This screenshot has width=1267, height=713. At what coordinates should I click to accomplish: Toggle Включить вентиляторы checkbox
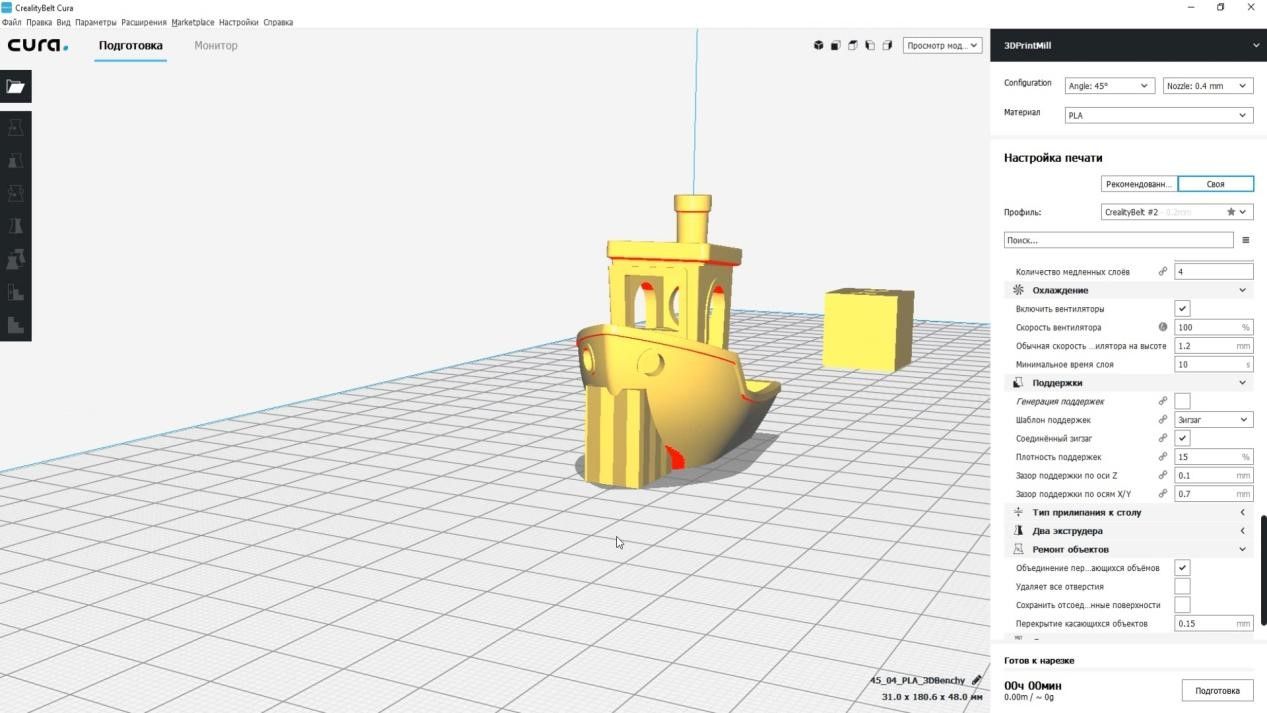coord(1182,309)
